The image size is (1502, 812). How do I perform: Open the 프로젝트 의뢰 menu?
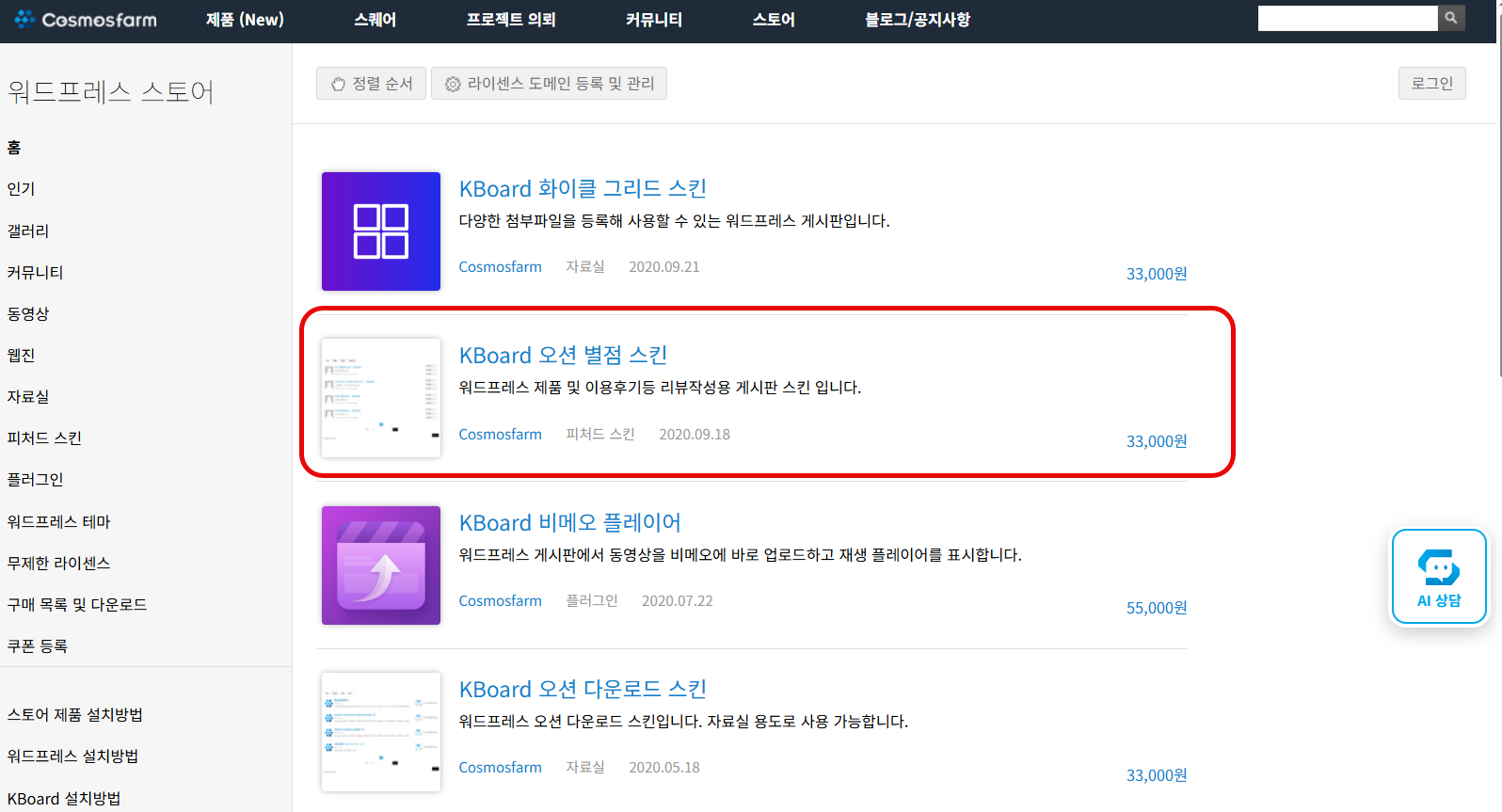[x=511, y=20]
